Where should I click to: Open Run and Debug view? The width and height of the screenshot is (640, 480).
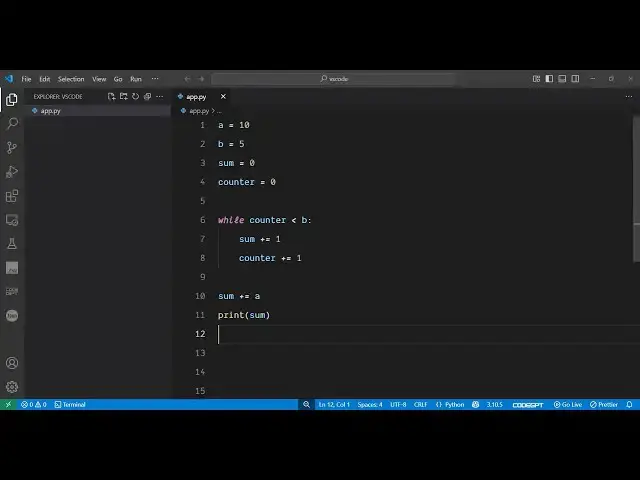point(12,172)
